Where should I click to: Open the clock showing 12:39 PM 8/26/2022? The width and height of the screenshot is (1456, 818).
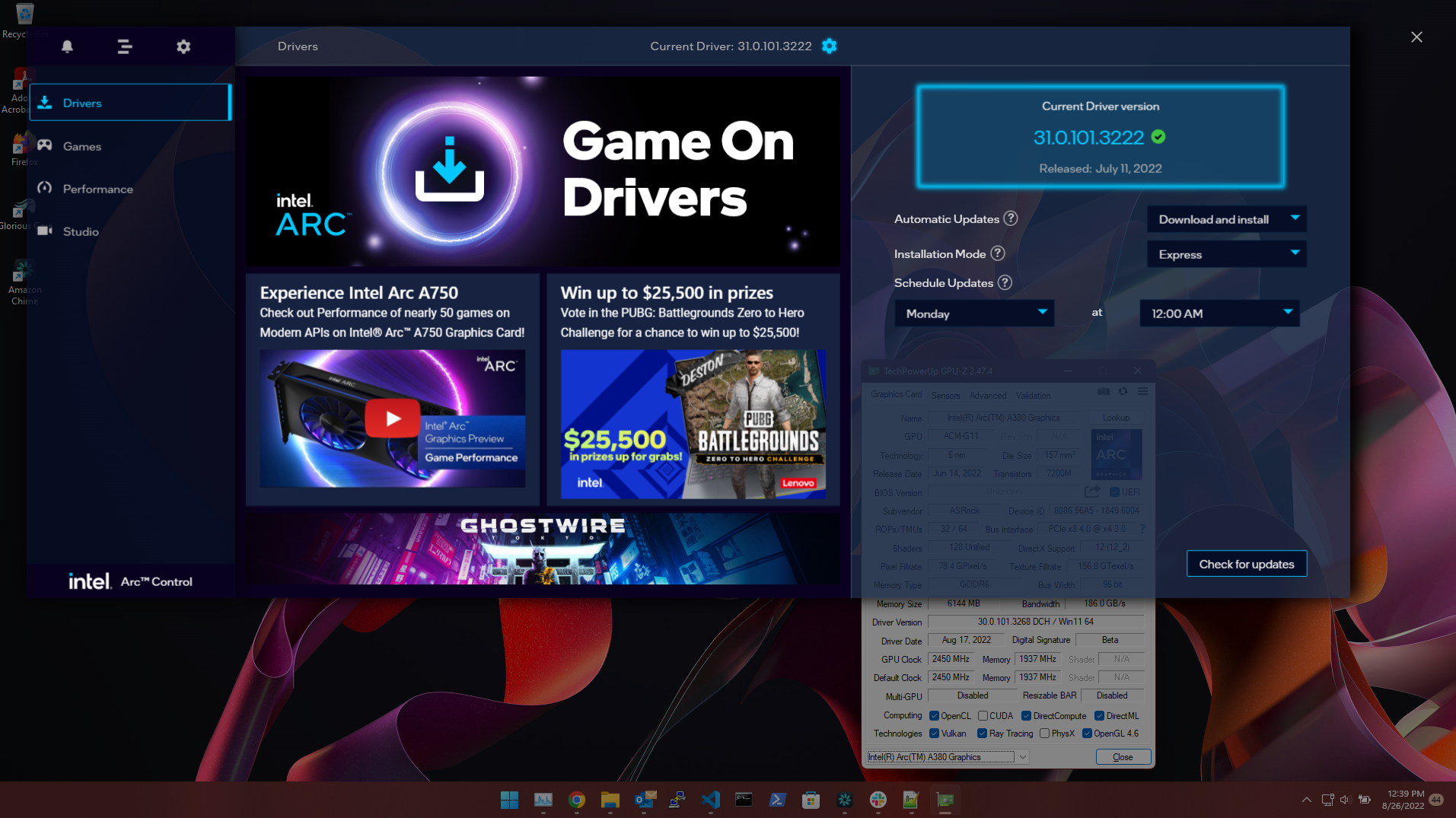(x=1403, y=800)
